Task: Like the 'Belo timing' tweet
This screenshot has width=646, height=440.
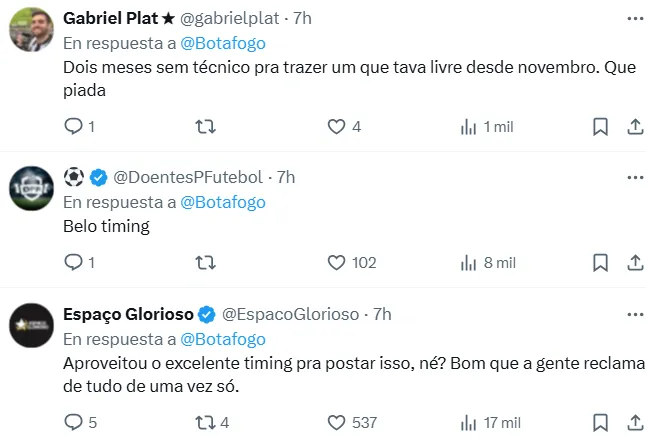Action: (x=337, y=263)
